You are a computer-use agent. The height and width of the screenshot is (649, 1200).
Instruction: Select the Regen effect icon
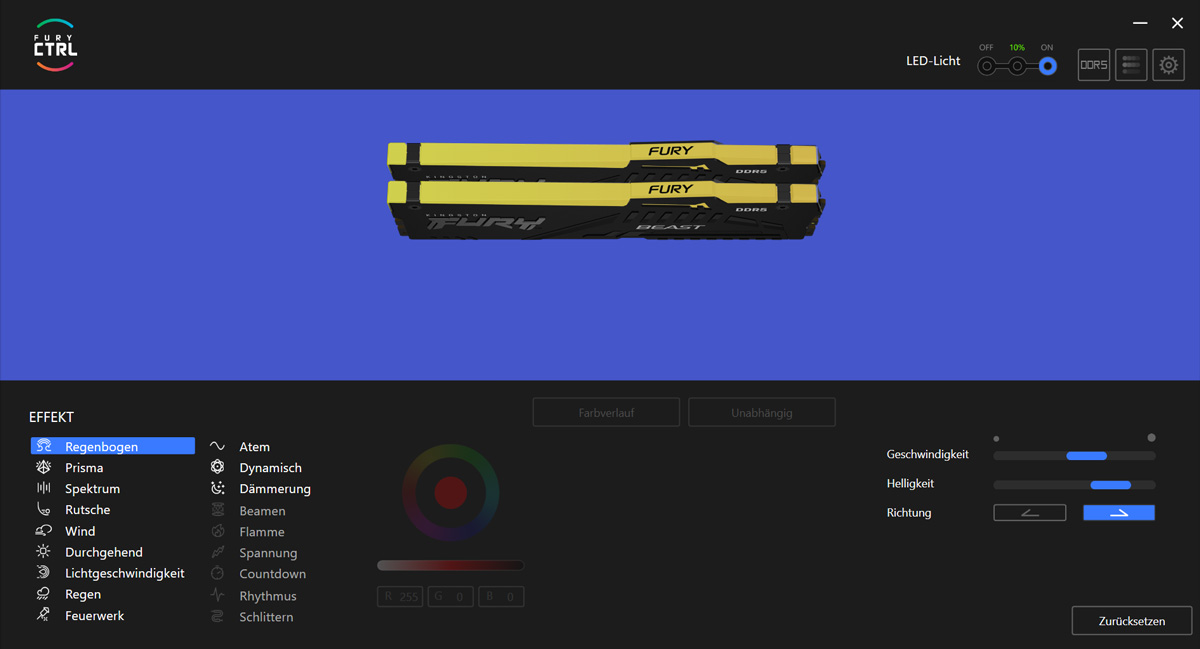click(x=44, y=594)
